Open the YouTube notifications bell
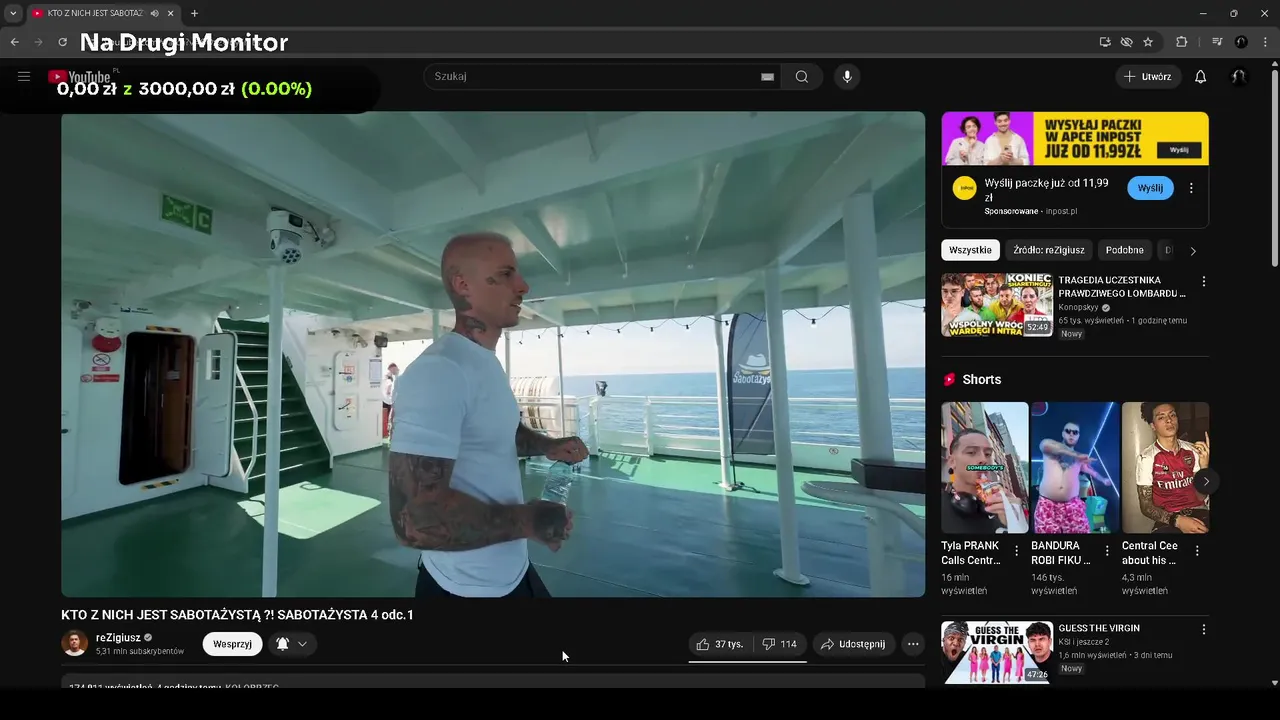 [1201, 77]
